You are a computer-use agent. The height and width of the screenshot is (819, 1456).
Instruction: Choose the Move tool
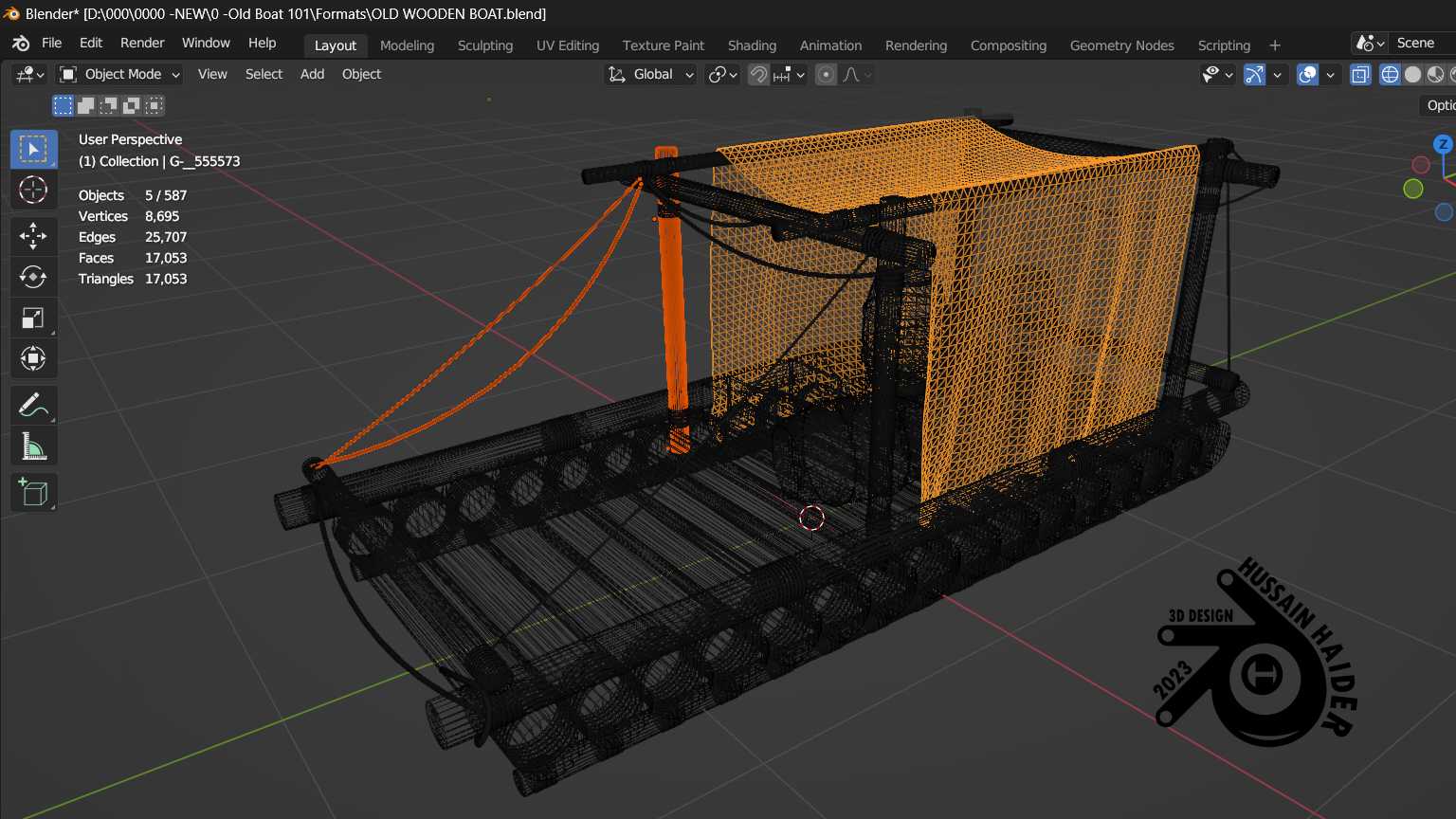tap(33, 235)
